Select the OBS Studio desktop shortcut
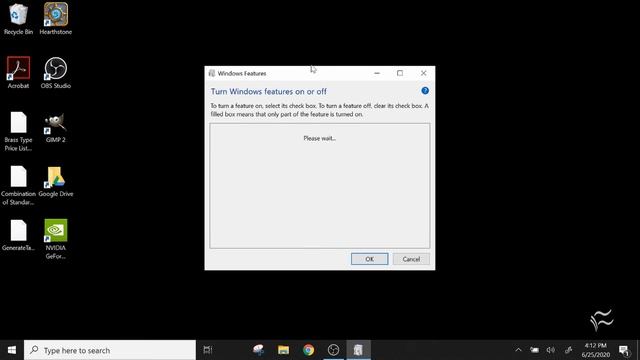Image resolution: width=640 pixels, height=360 pixels. tap(56, 73)
